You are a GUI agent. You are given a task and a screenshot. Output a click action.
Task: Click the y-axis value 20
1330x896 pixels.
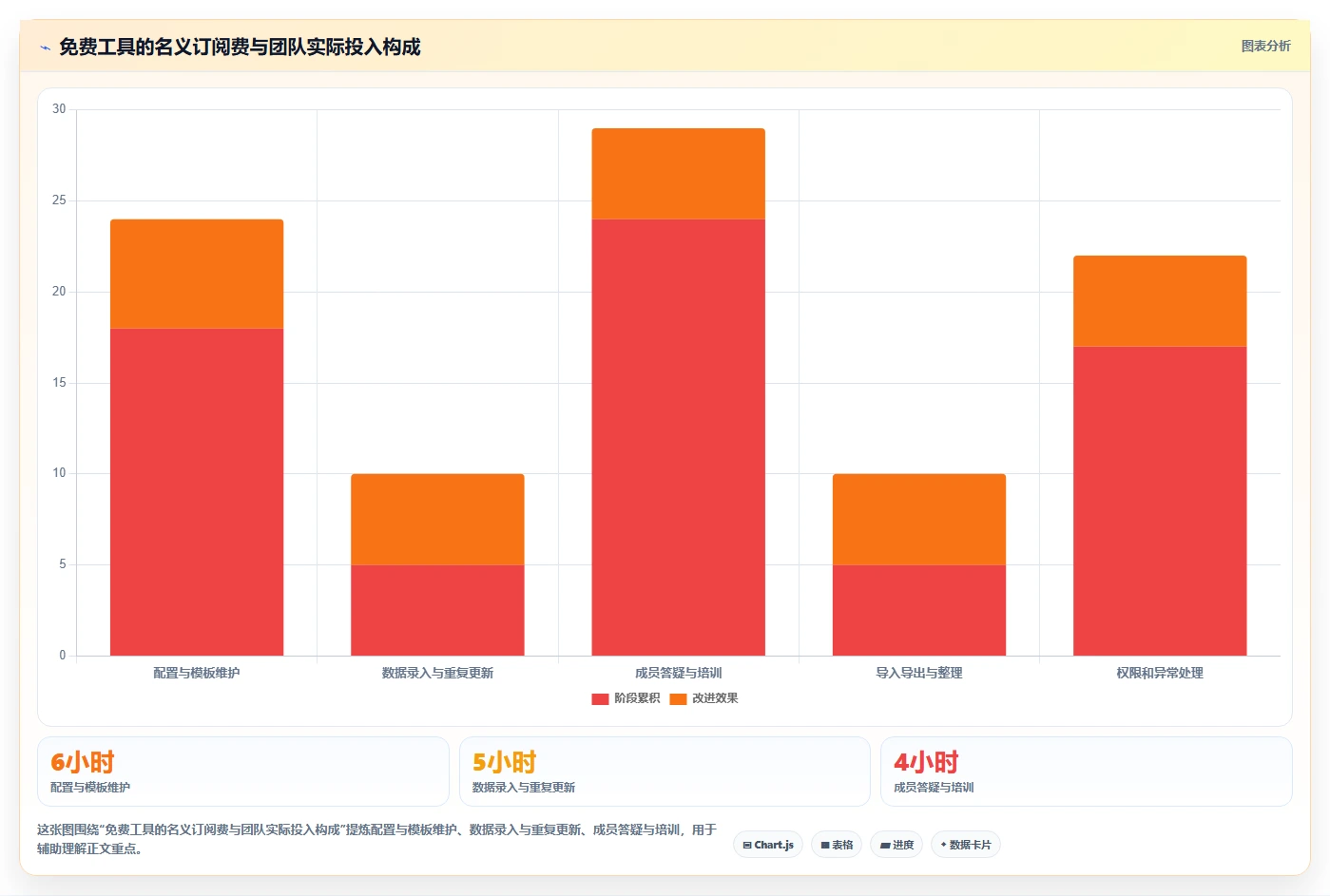[60, 292]
